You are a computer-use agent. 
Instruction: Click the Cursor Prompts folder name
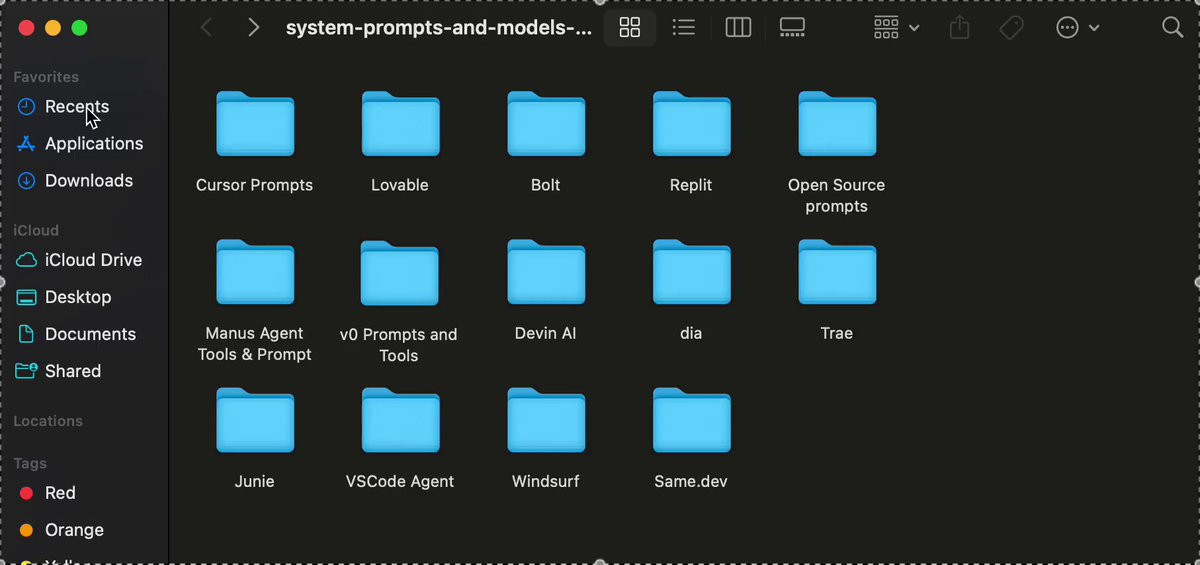pos(255,185)
